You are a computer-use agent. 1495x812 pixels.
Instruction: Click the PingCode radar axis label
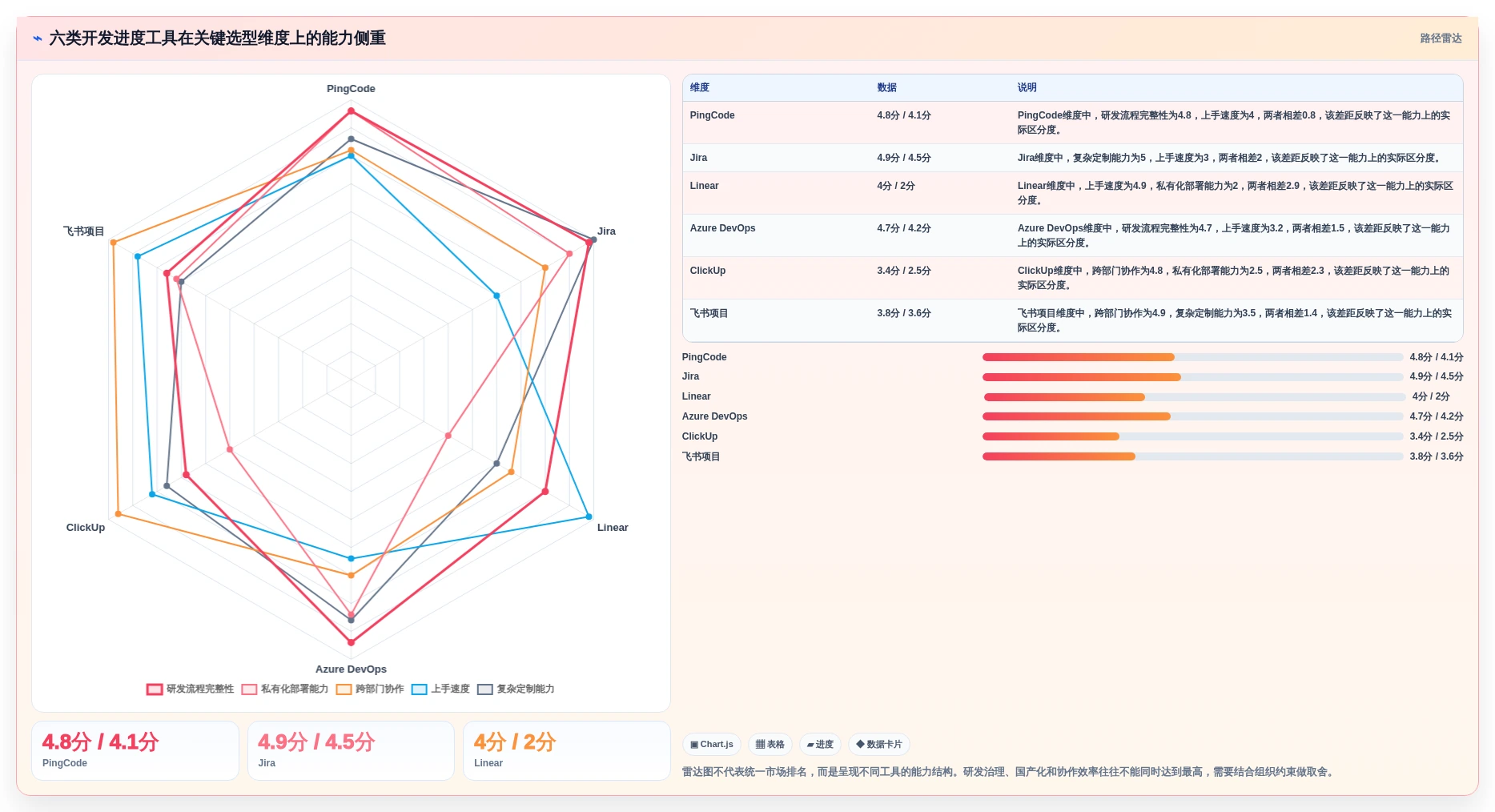pyautogui.click(x=351, y=89)
